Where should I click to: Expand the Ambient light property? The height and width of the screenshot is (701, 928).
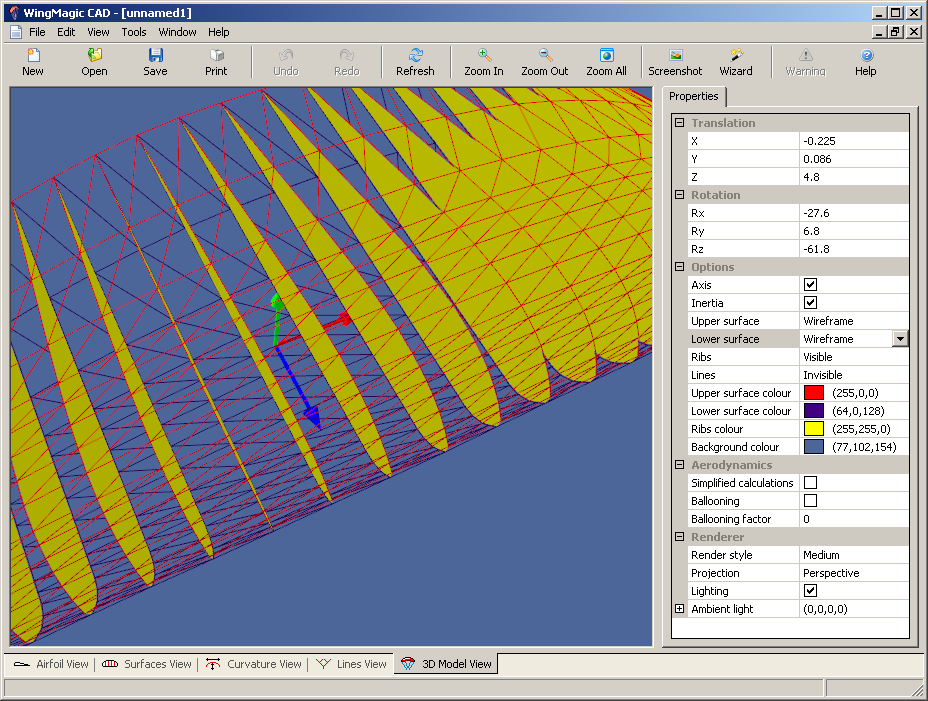[x=679, y=609]
